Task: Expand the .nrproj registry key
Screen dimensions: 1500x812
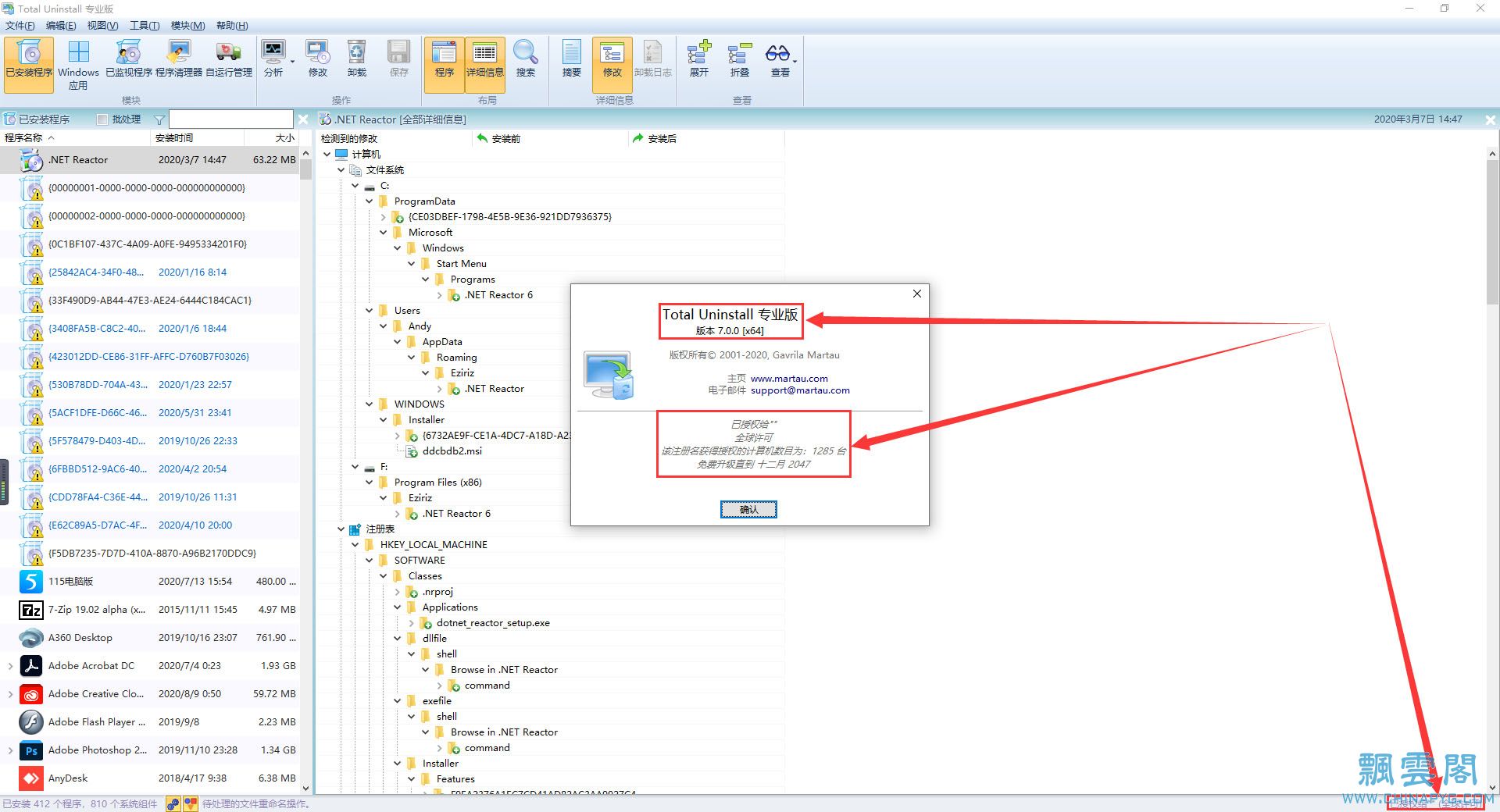Action: point(398,592)
